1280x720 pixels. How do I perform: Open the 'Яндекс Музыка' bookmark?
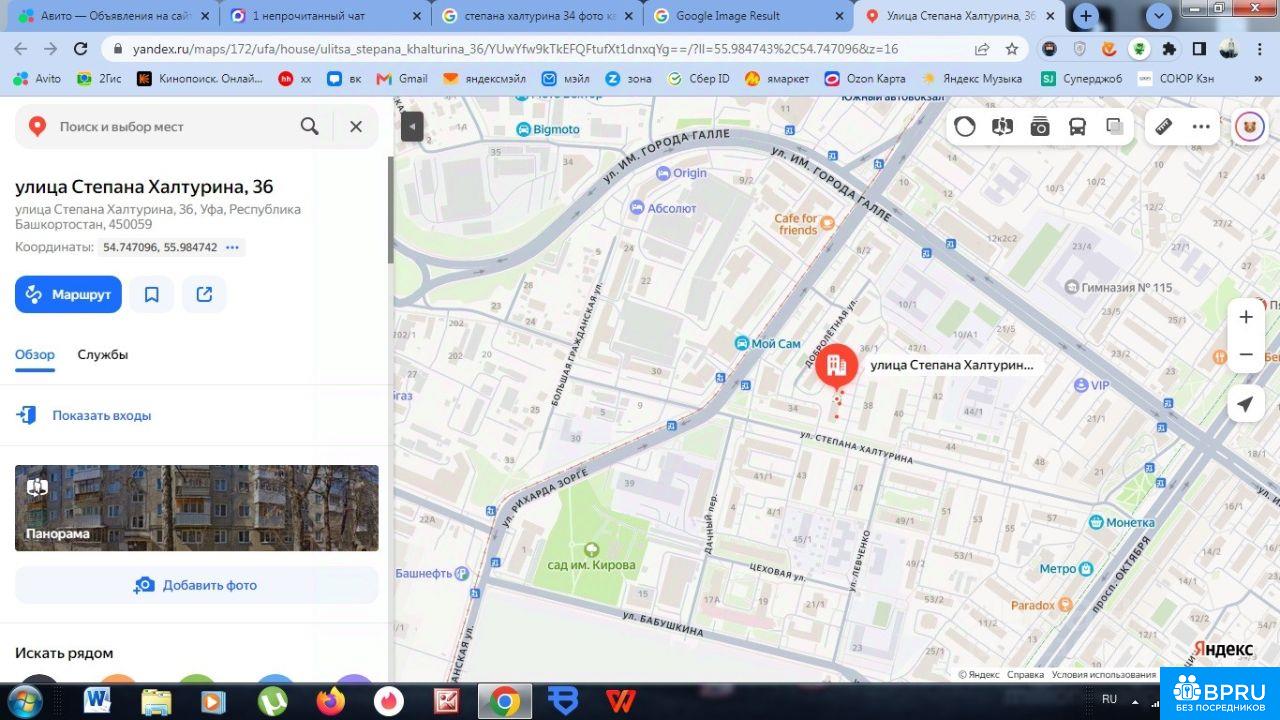tap(972, 79)
